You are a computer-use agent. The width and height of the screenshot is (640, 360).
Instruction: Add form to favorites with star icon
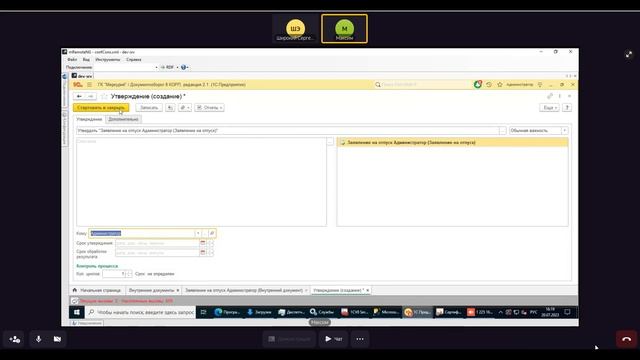coord(104,96)
